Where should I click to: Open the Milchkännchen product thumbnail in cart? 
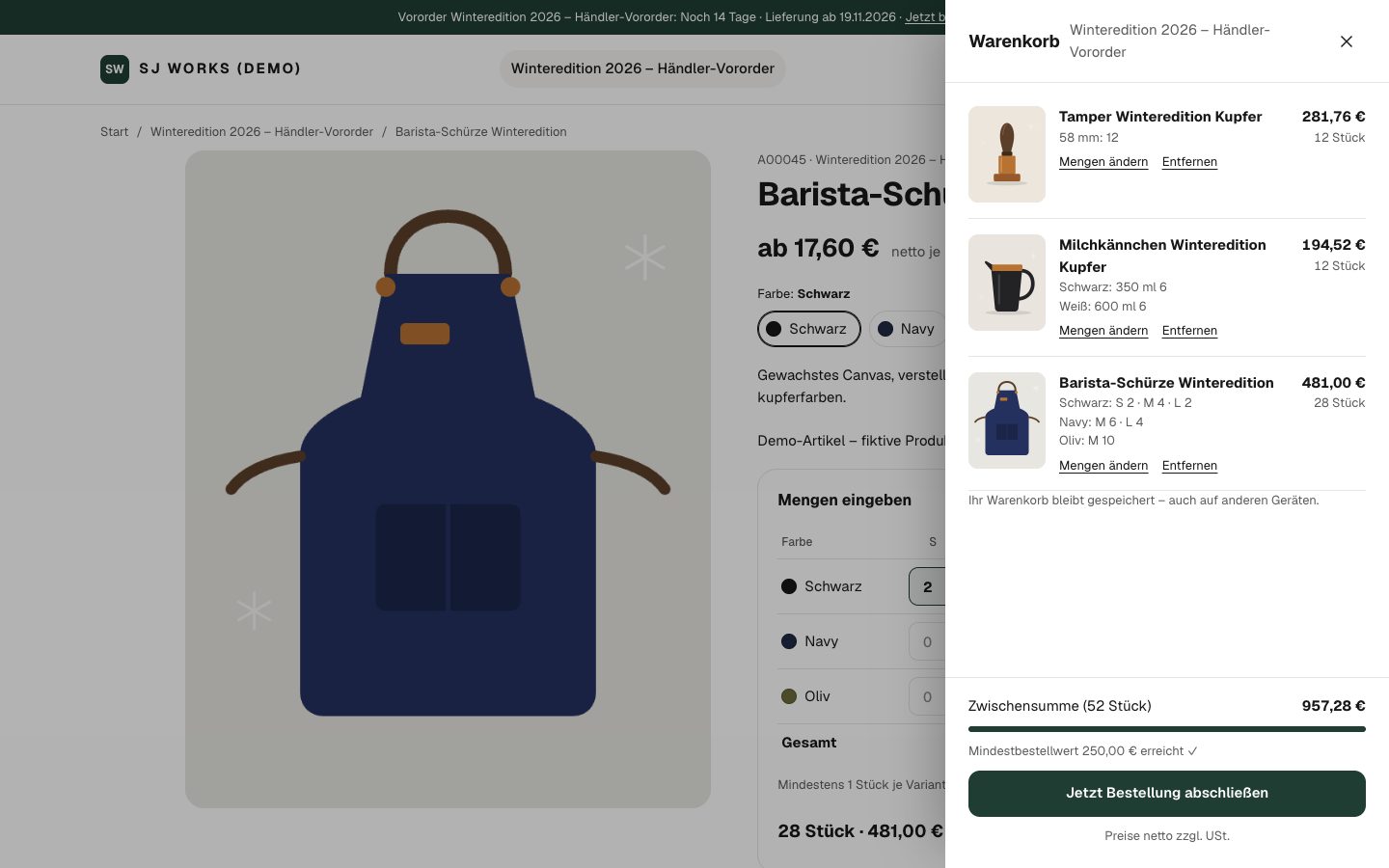1007,283
